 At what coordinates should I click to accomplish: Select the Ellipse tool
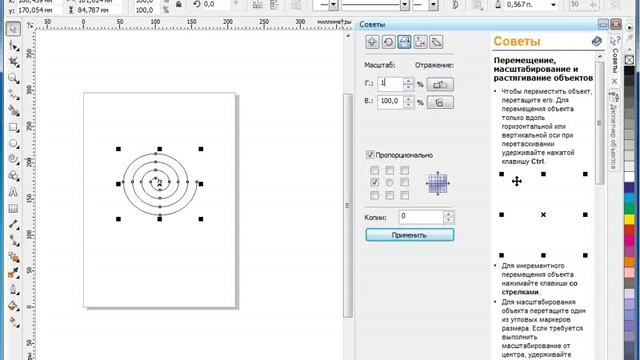(13, 143)
